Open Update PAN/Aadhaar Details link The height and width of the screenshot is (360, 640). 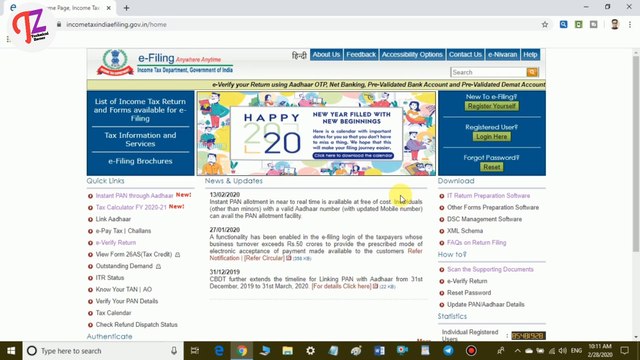tap(485, 304)
